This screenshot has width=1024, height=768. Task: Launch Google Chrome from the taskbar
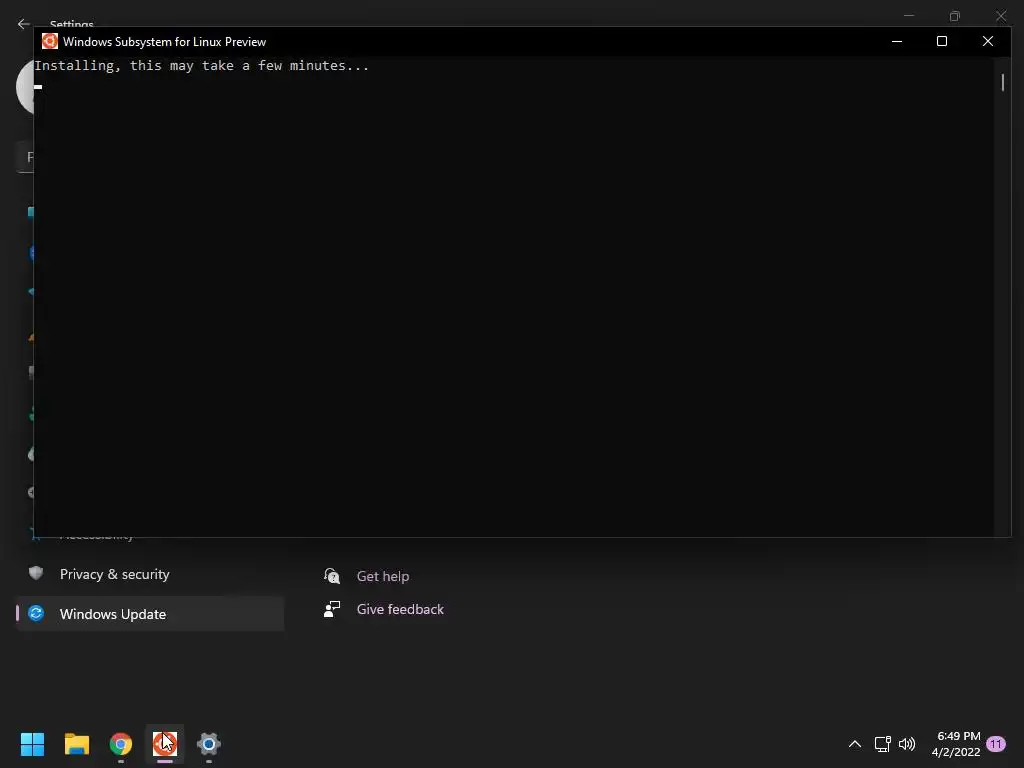click(121, 744)
